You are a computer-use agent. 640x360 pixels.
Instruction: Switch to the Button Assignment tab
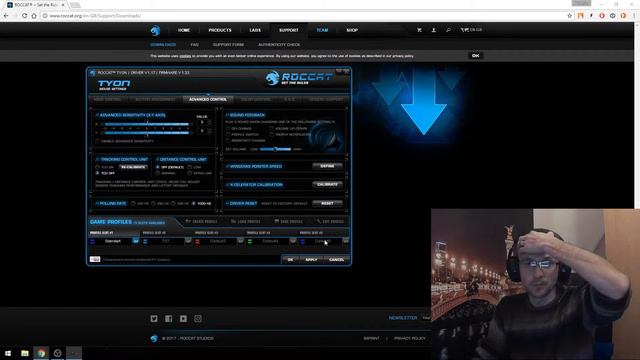click(x=155, y=99)
